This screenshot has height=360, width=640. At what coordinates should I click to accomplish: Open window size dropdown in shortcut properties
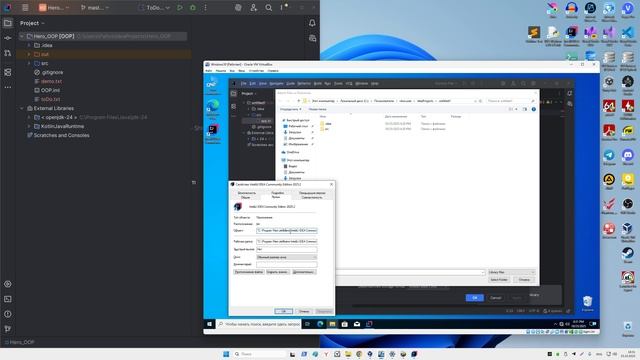pos(287,257)
